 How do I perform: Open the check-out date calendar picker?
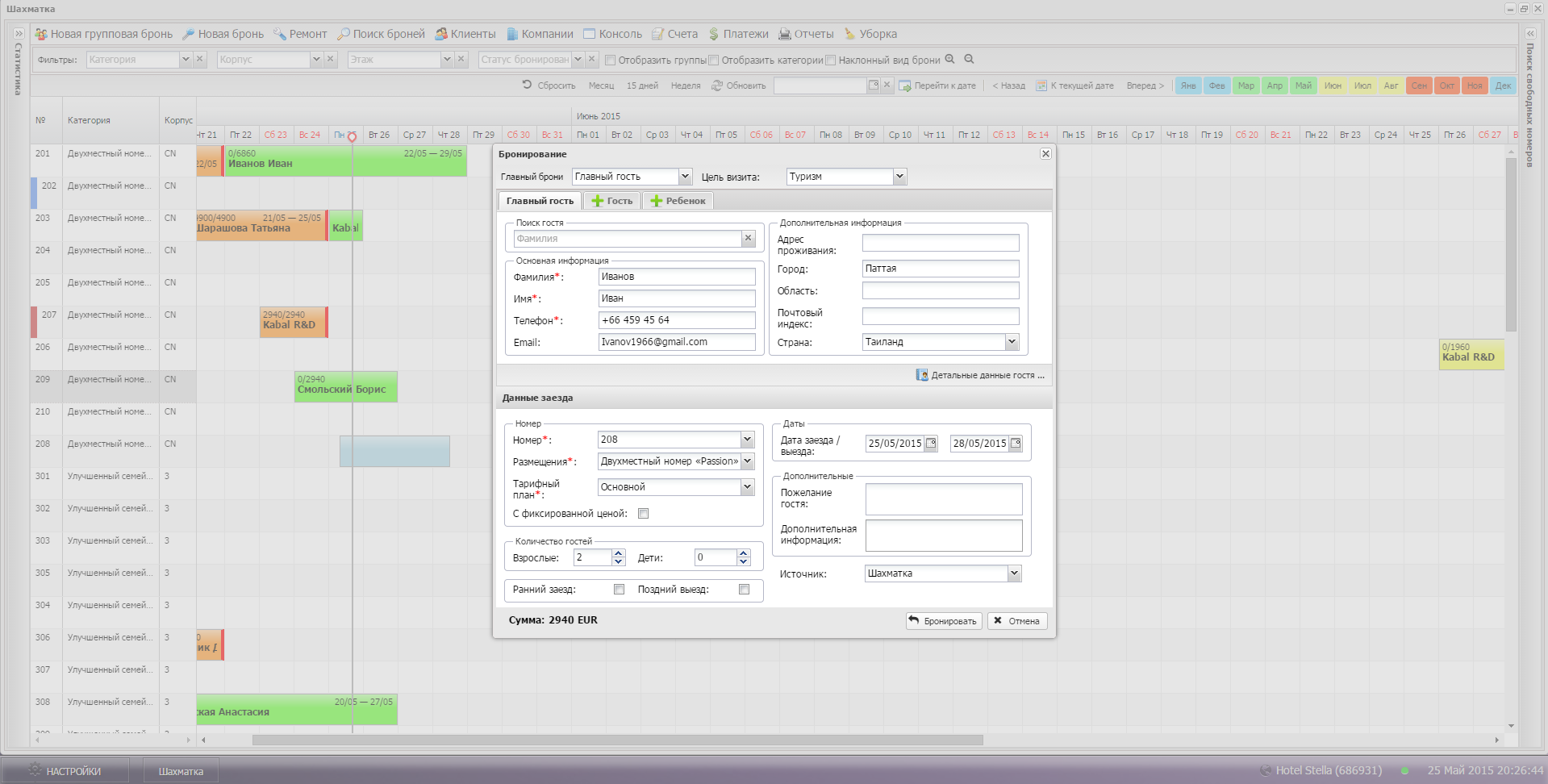1016,443
